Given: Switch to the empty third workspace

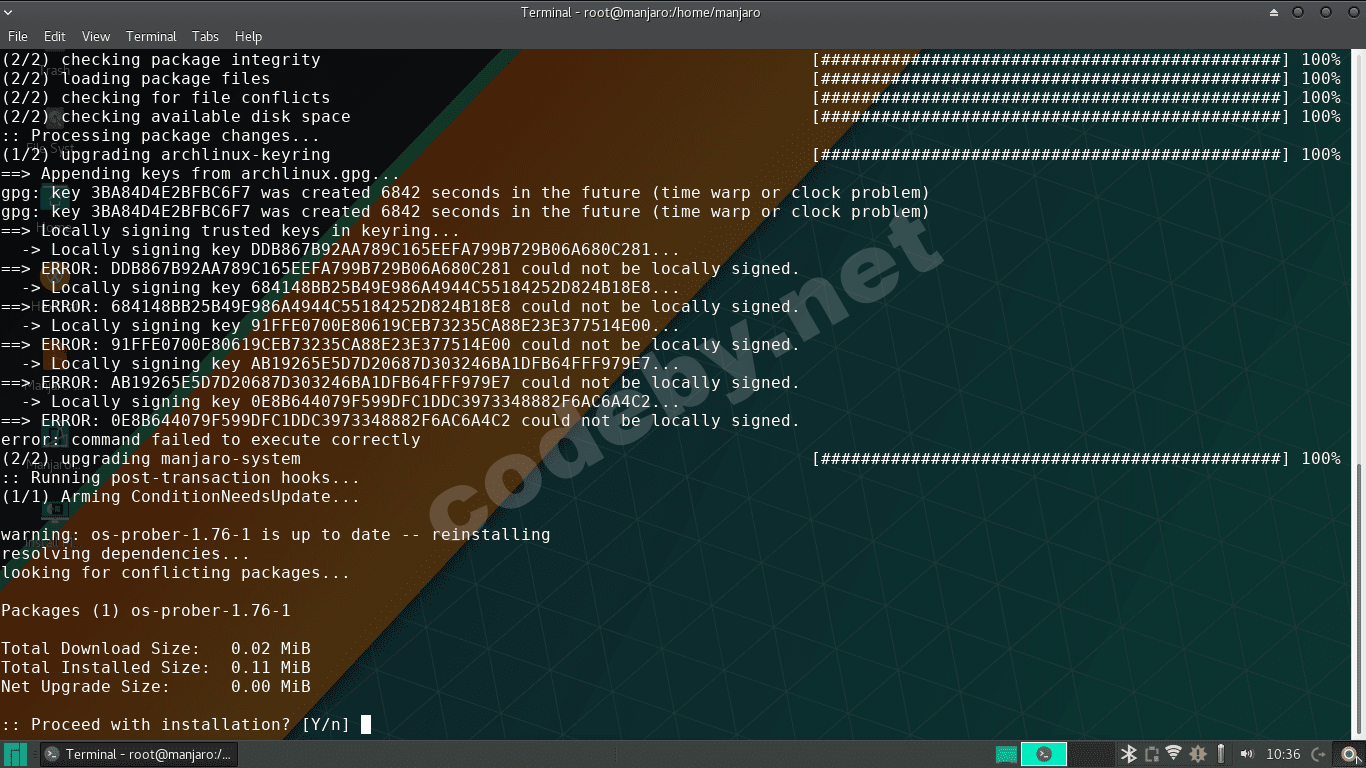Looking at the screenshot, I should coord(1092,754).
